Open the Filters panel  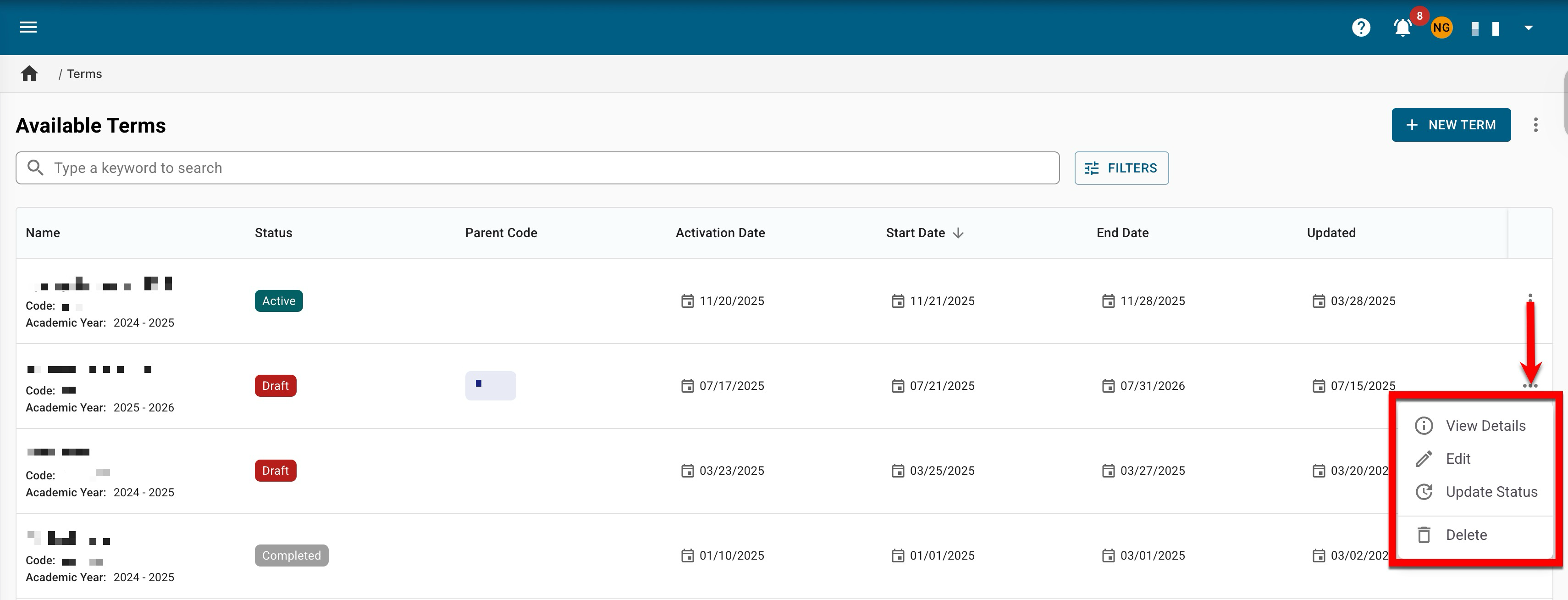(x=1121, y=168)
